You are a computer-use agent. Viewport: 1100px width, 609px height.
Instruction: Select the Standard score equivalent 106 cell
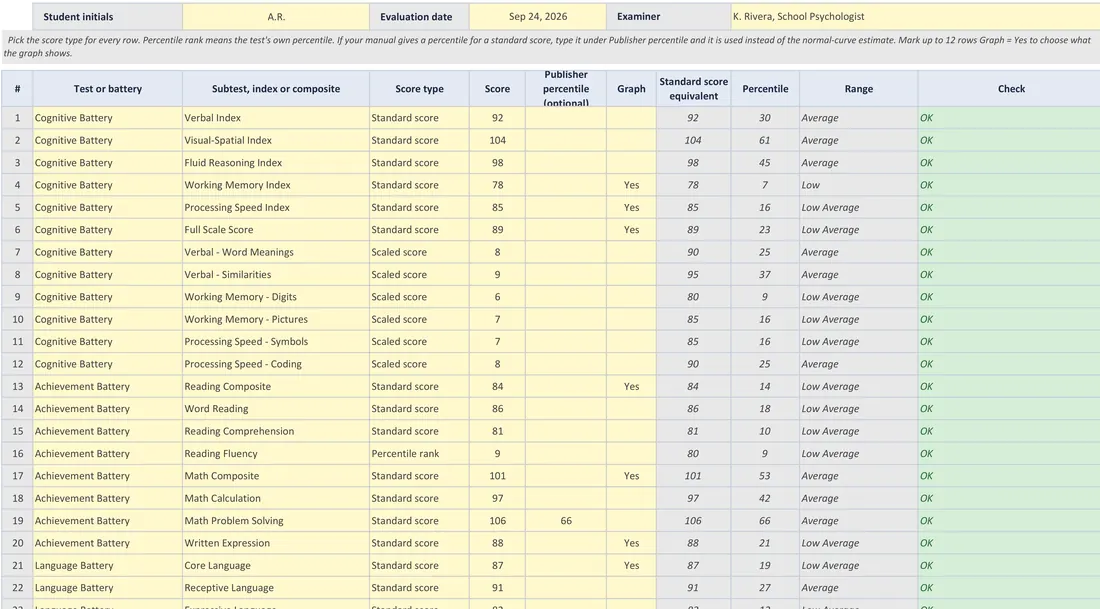(x=693, y=521)
